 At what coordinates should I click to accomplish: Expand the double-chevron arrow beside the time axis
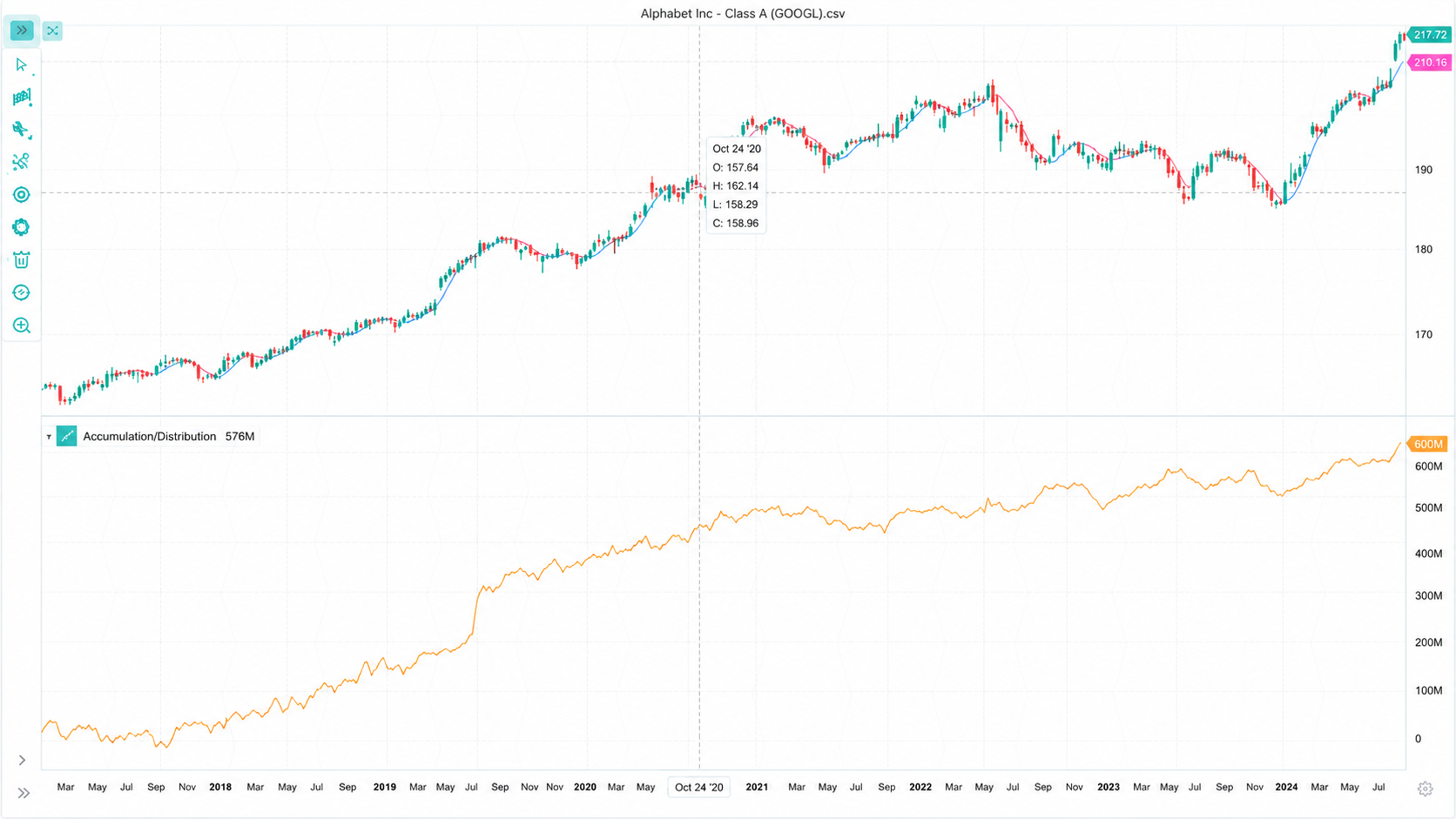[x=24, y=793]
